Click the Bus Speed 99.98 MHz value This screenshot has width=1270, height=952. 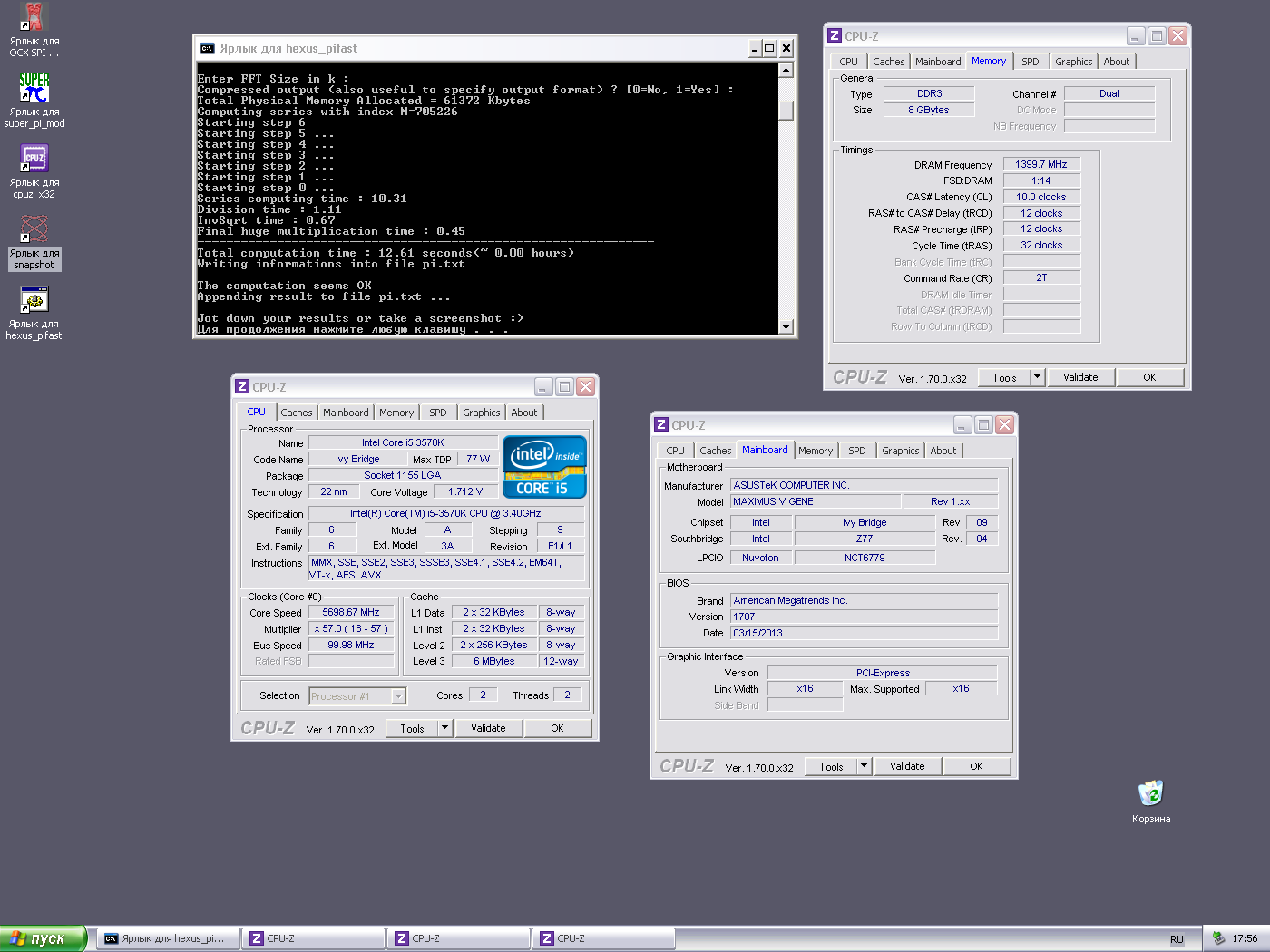(x=351, y=645)
